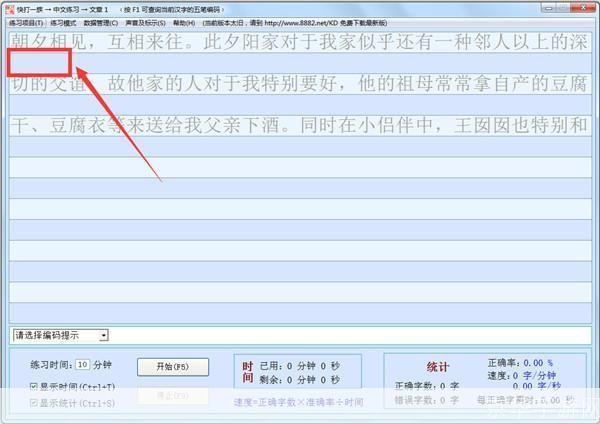Toggle the 显示时间(Ctrl+T) checkbox

click(34, 386)
